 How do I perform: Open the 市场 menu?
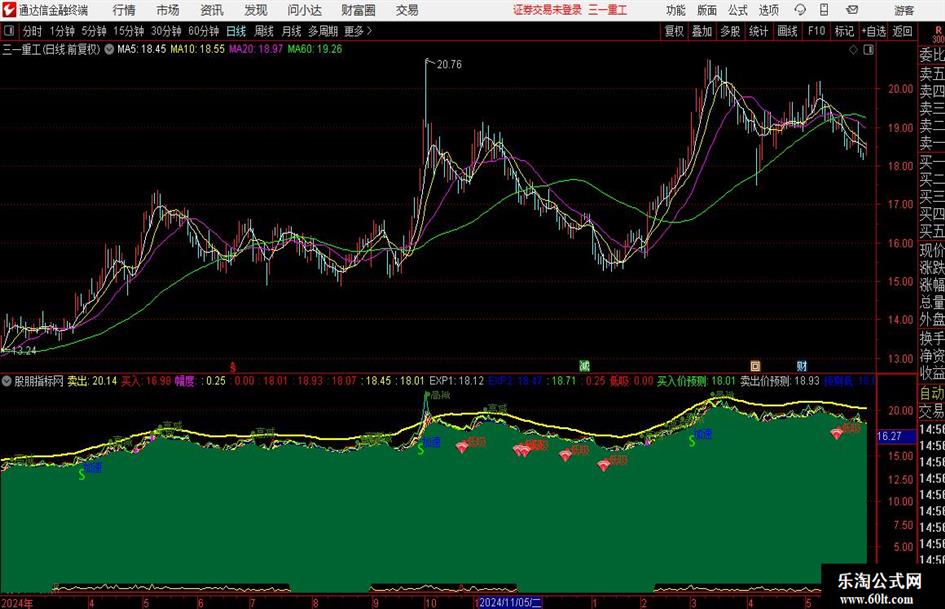(x=168, y=10)
